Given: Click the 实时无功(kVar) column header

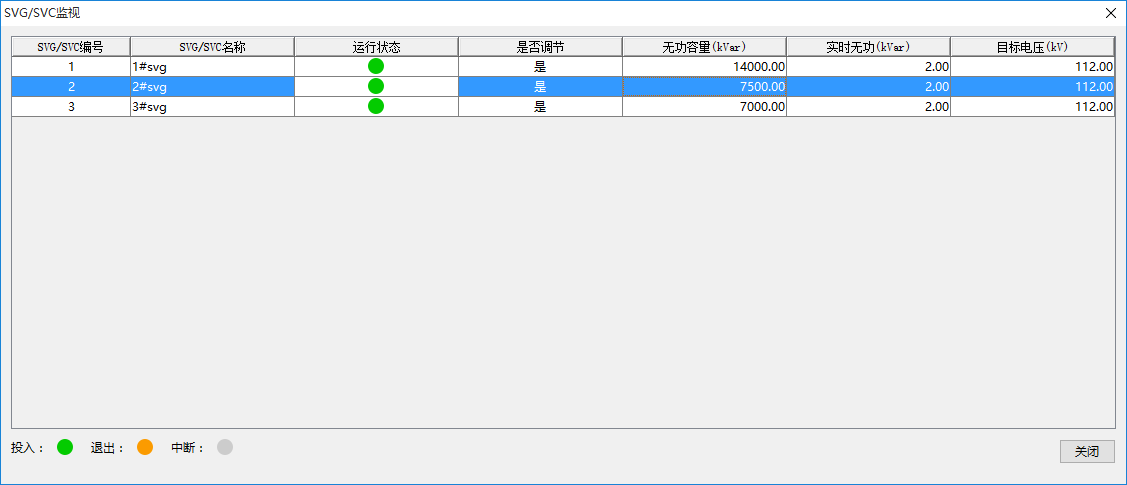Looking at the screenshot, I should click(x=868, y=47).
